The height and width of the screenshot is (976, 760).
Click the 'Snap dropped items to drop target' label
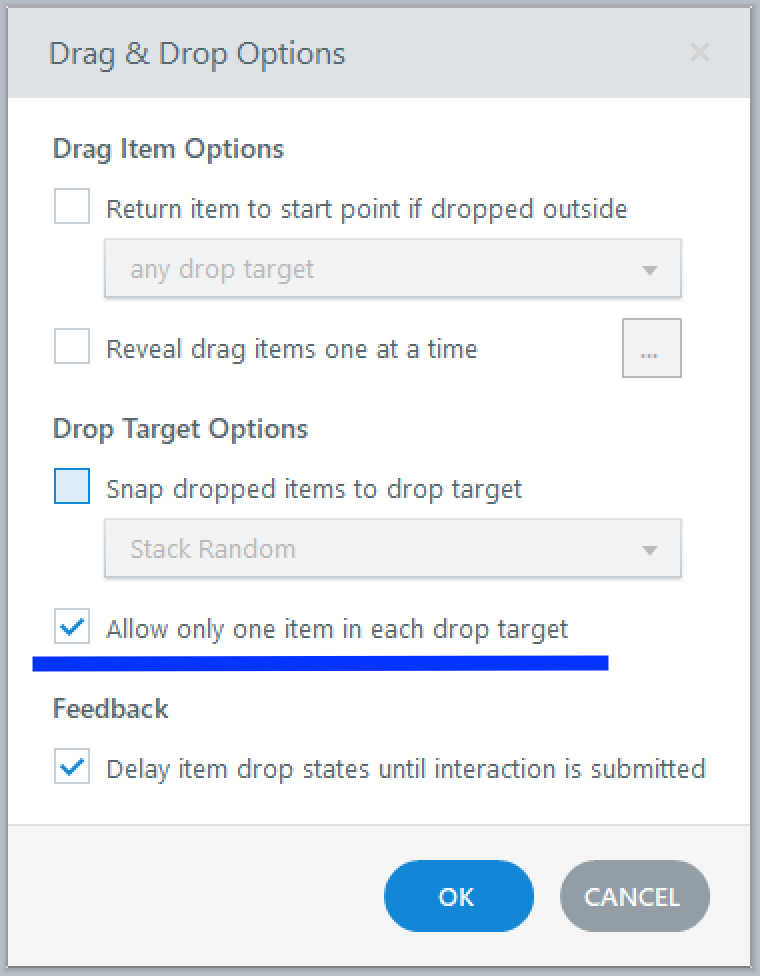pos(313,489)
